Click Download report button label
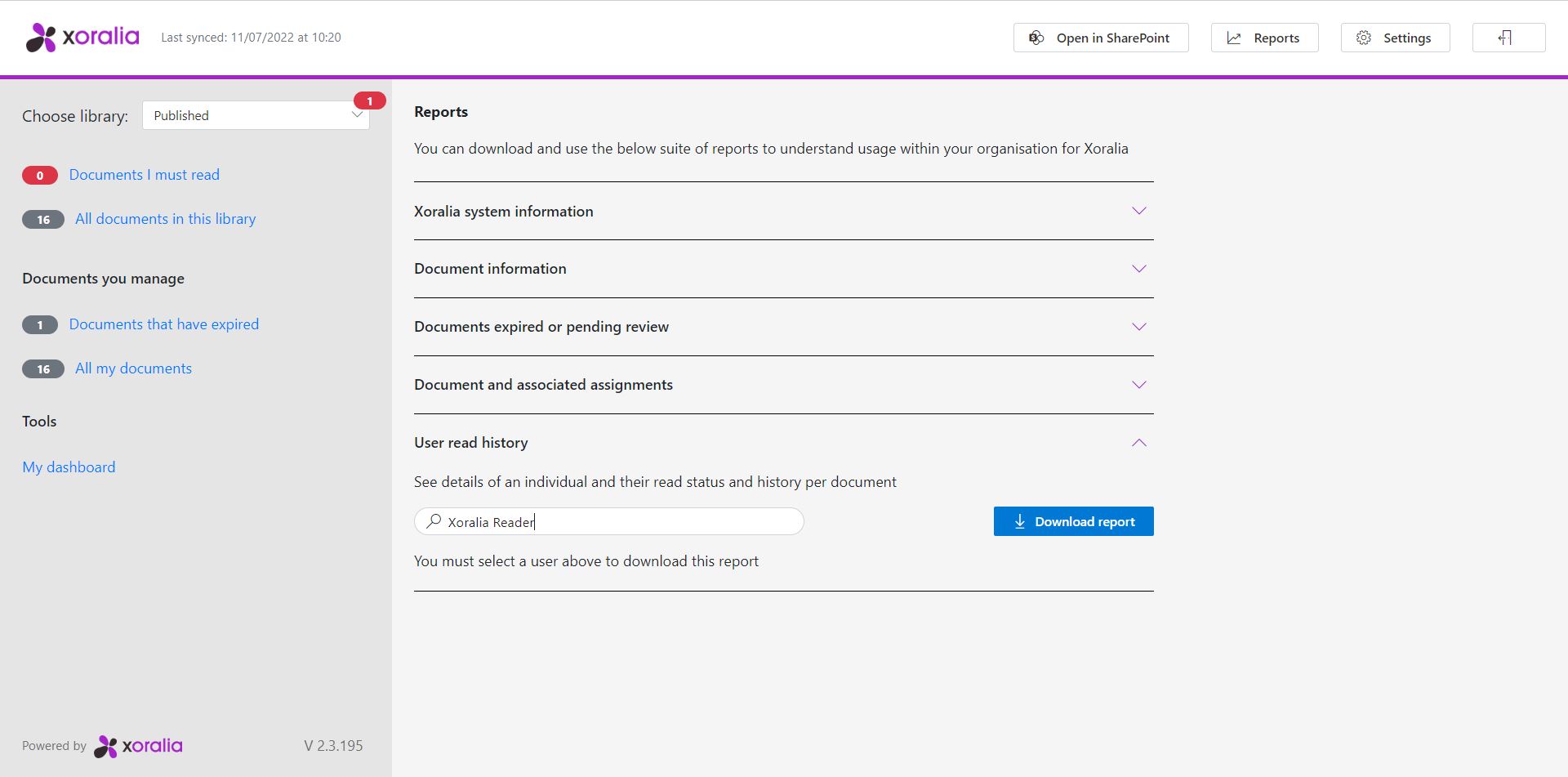 [x=1085, y=521]
